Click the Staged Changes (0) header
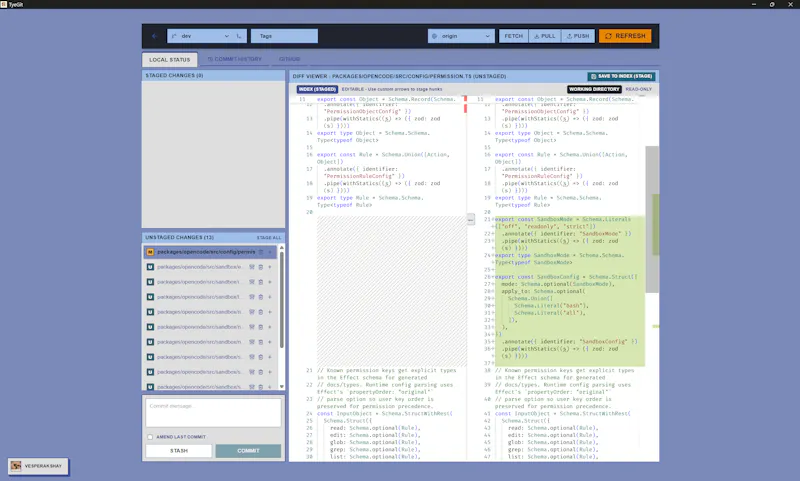Viewport: 800px width, 481px height. [213, 75]
